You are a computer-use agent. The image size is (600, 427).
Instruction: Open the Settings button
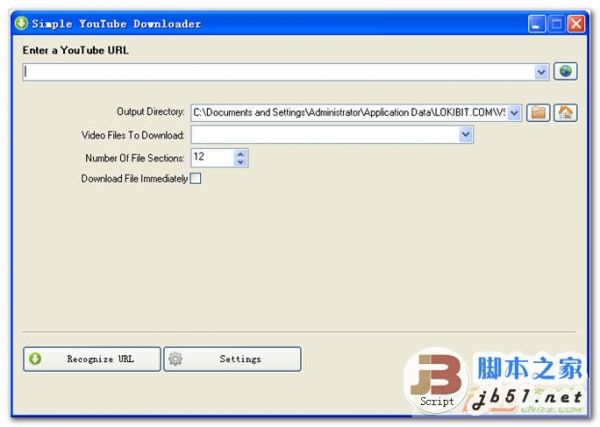[x=232, y=359]
